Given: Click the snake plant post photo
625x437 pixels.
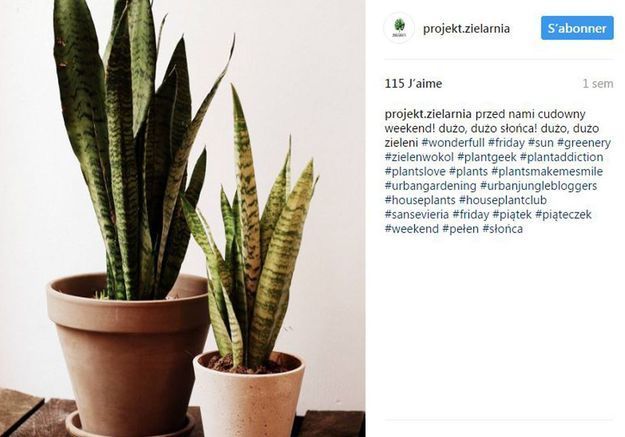Looking at the screenshot, I should [183, 218].
